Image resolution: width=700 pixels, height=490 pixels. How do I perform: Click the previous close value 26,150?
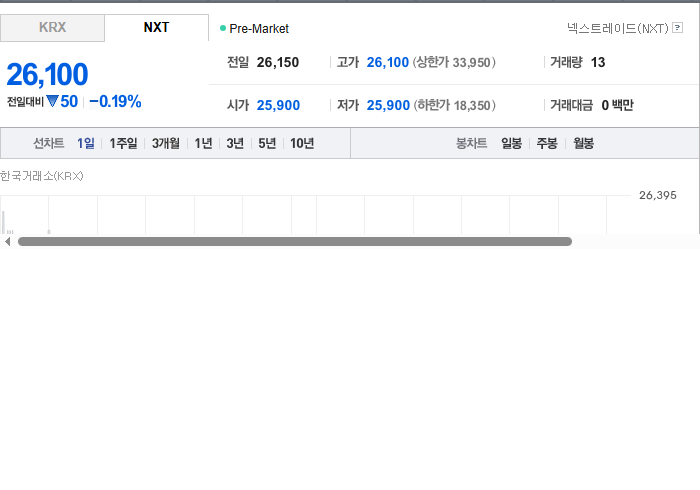(x=278, y=62)
